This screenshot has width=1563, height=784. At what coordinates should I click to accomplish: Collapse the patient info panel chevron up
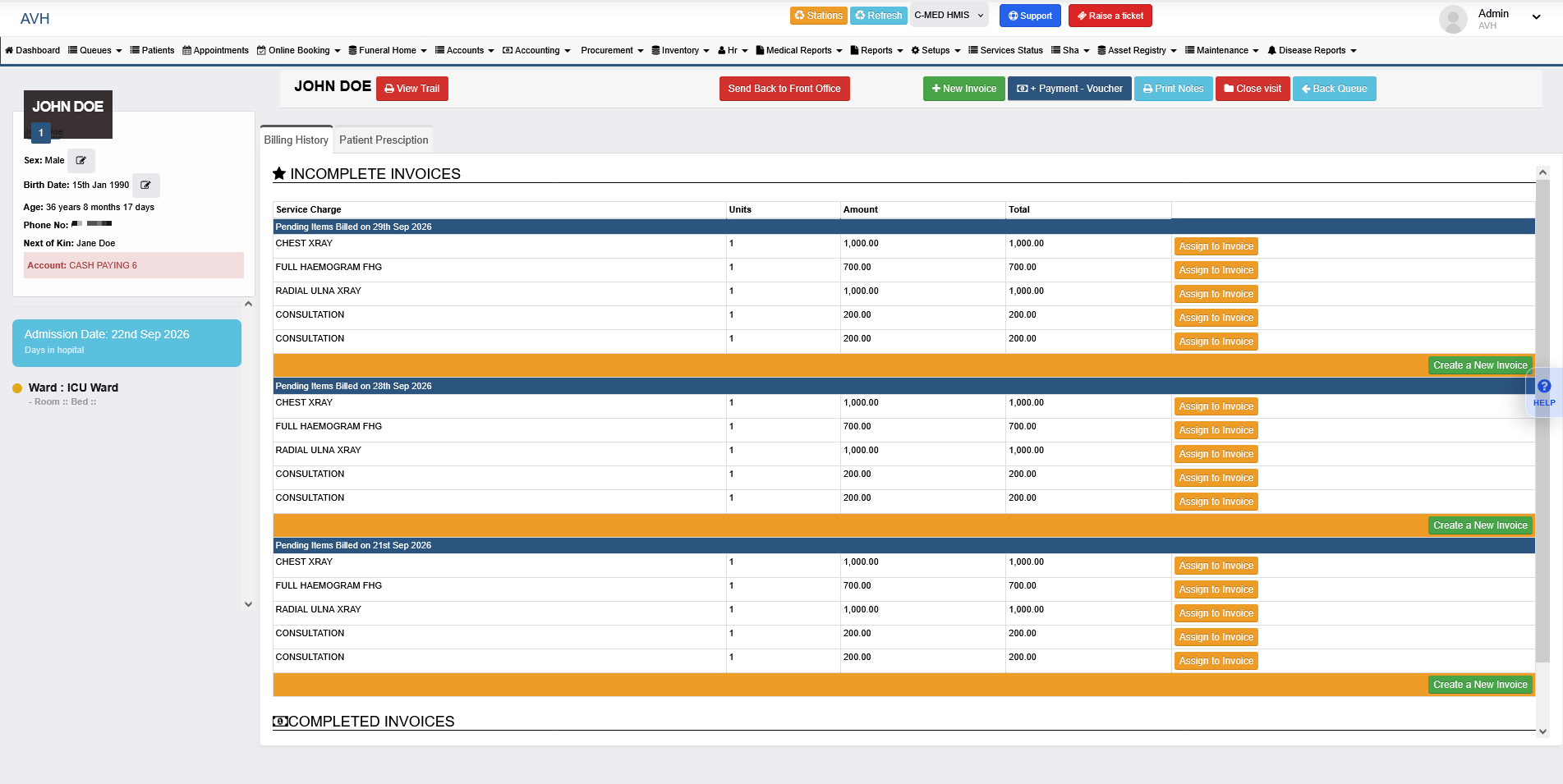pyautogui.click(x=248, y=304)
